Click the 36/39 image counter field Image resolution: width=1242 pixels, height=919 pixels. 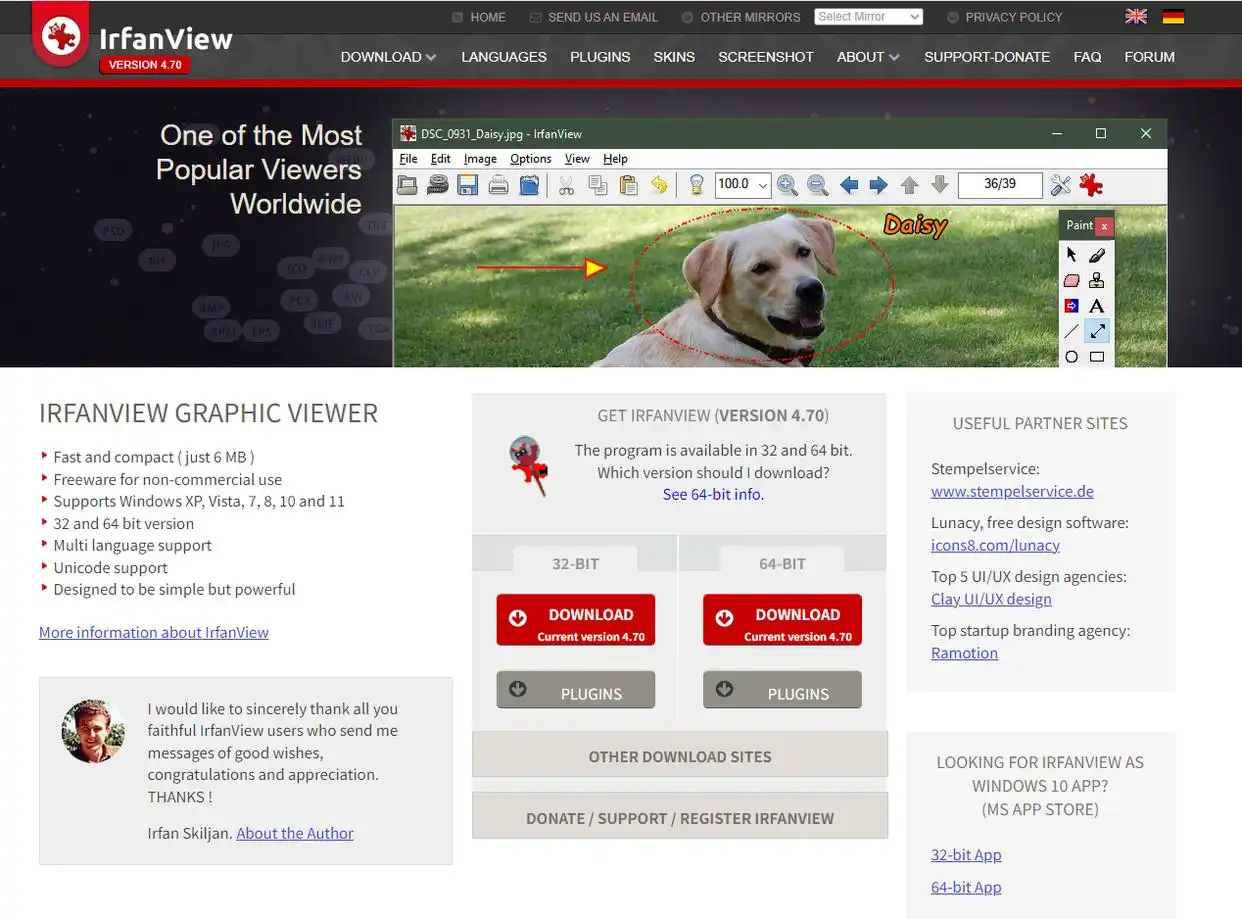(x=1000, y=184)
